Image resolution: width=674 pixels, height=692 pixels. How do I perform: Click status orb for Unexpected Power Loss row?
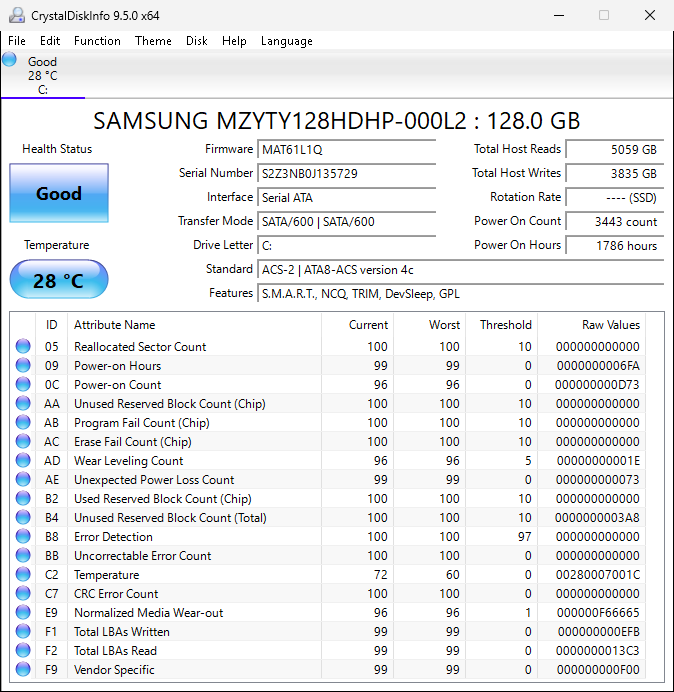click(x=23, y=479)
